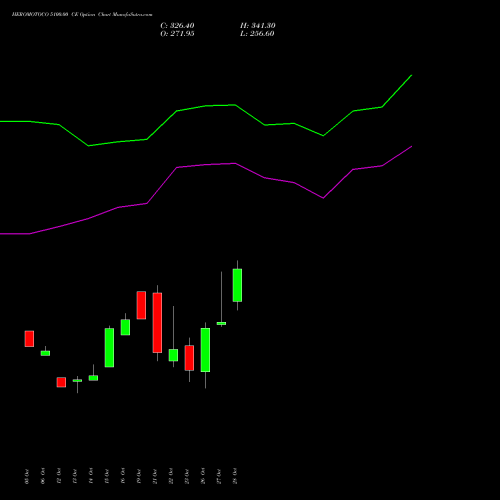This screenshot has width=500, height=500.
Task: Select the last green candle for 28 Oct
Action: tap(237, 285)
